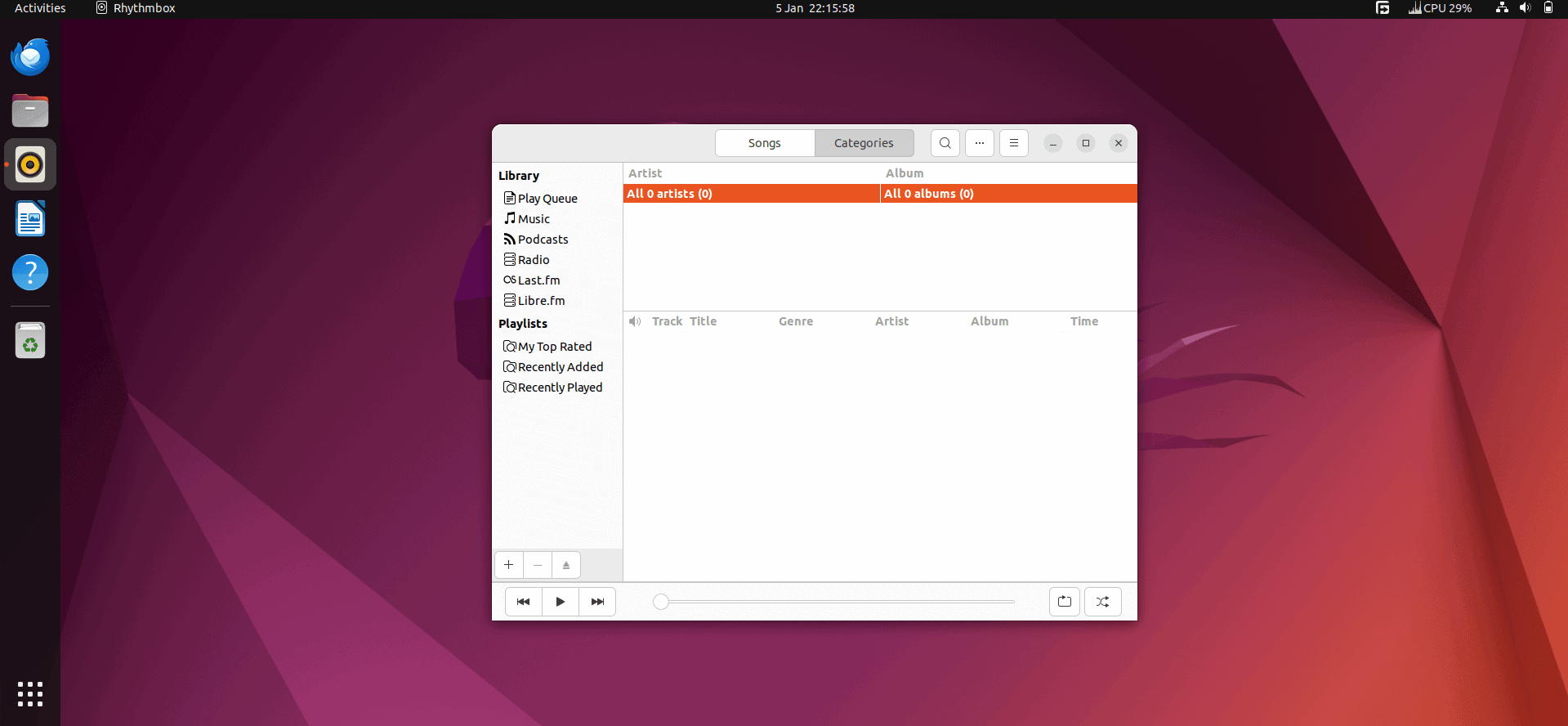1568x726 pixels.
Task: Click the battery status icon
Action: (x=1548, y=8)
